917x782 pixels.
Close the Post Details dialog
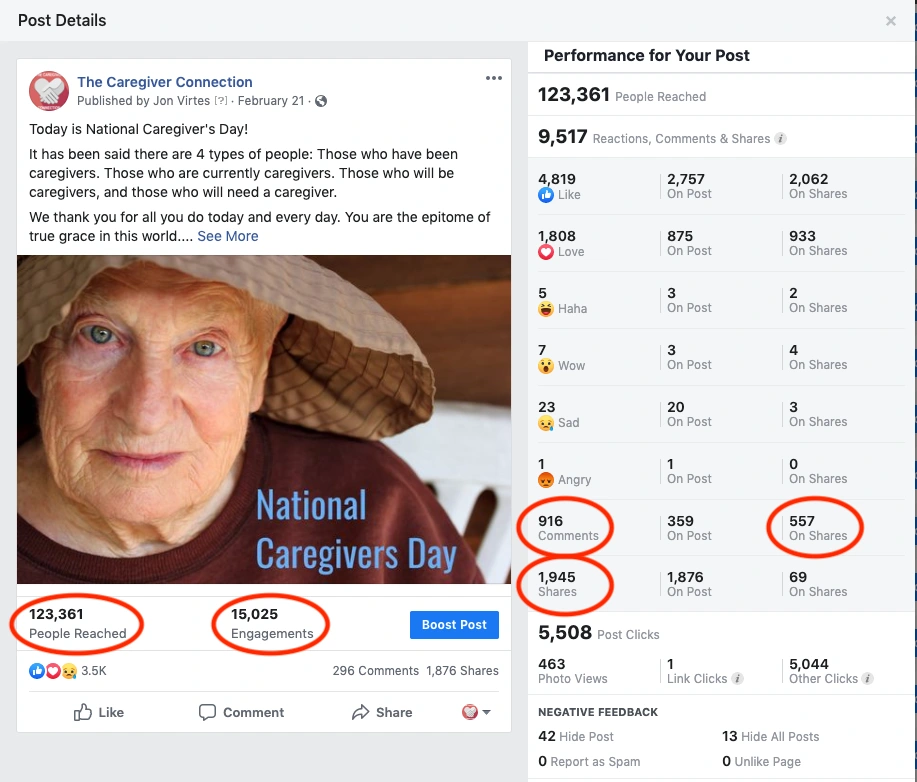pos(891,21)
